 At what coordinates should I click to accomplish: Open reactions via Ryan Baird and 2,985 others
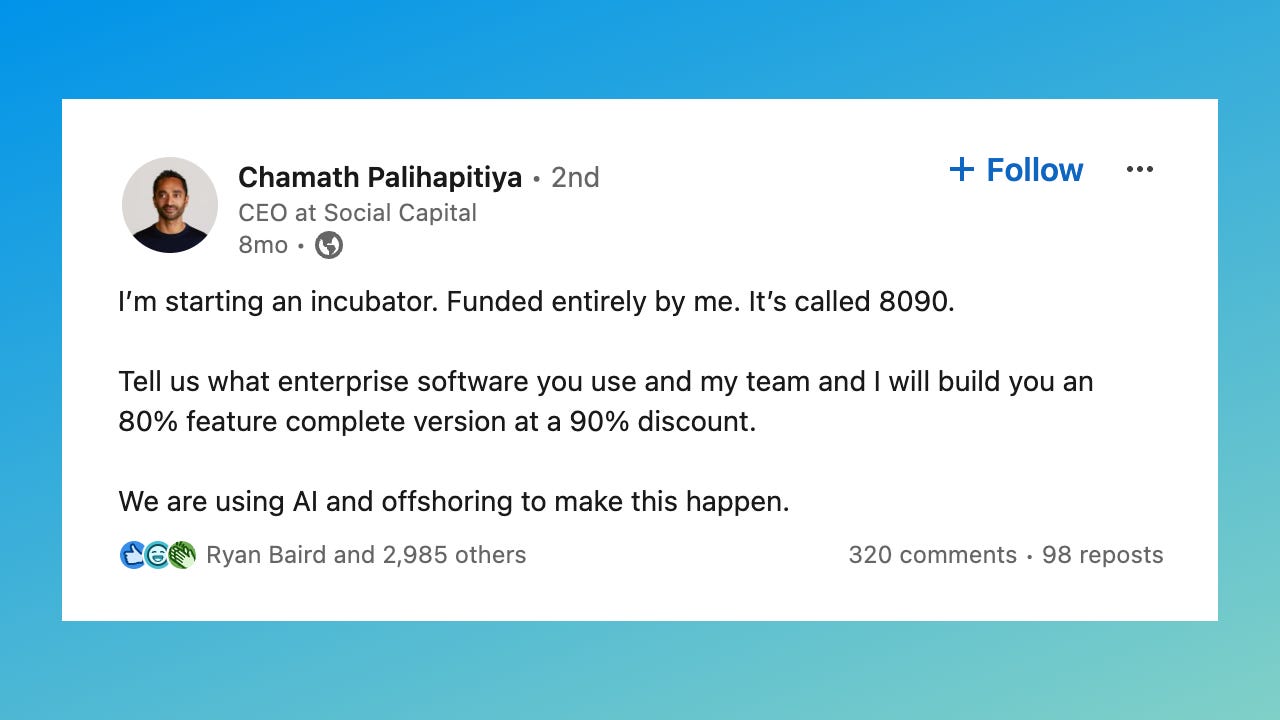coord(365,554)
